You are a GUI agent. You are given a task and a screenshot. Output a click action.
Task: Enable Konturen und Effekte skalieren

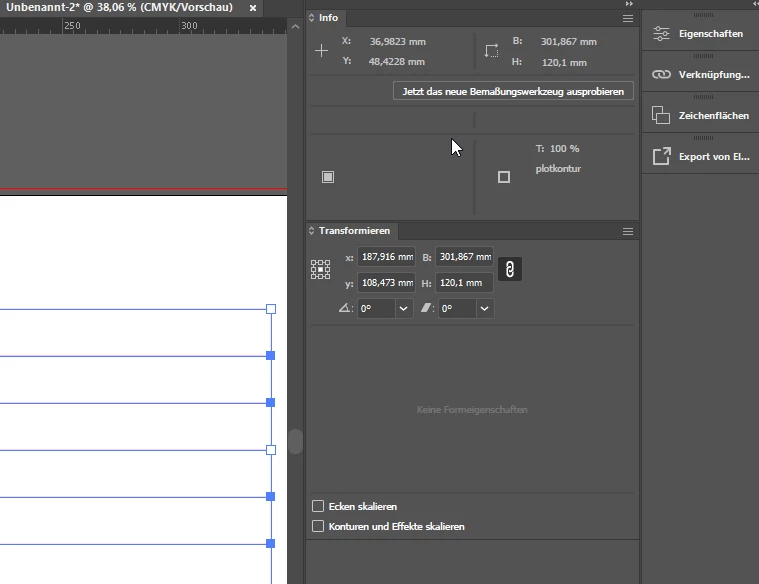pyautogui.click(x=318, y=526)
